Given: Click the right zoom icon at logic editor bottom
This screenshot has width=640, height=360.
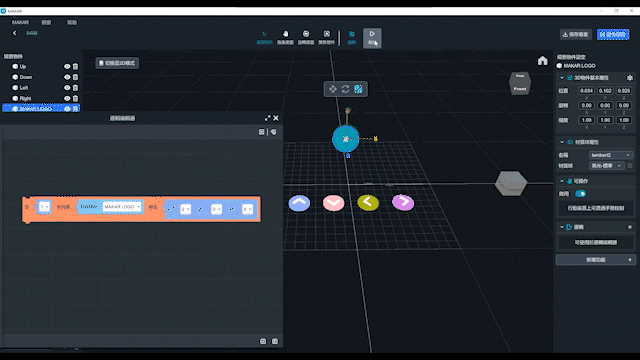Looking at the screenshot, I should 275,341.
